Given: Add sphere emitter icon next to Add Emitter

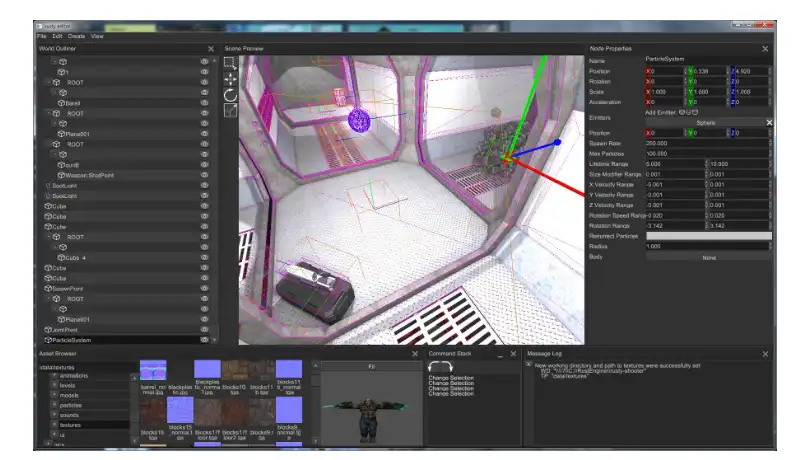Looking at the screenshot, I should pos(682,113).
